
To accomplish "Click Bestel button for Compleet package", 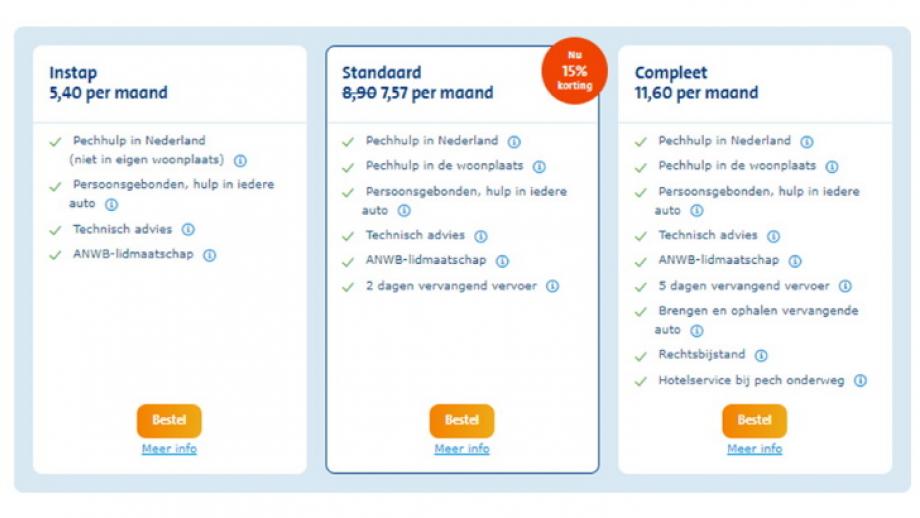I will pyautogui.click(x=755, y=421).
